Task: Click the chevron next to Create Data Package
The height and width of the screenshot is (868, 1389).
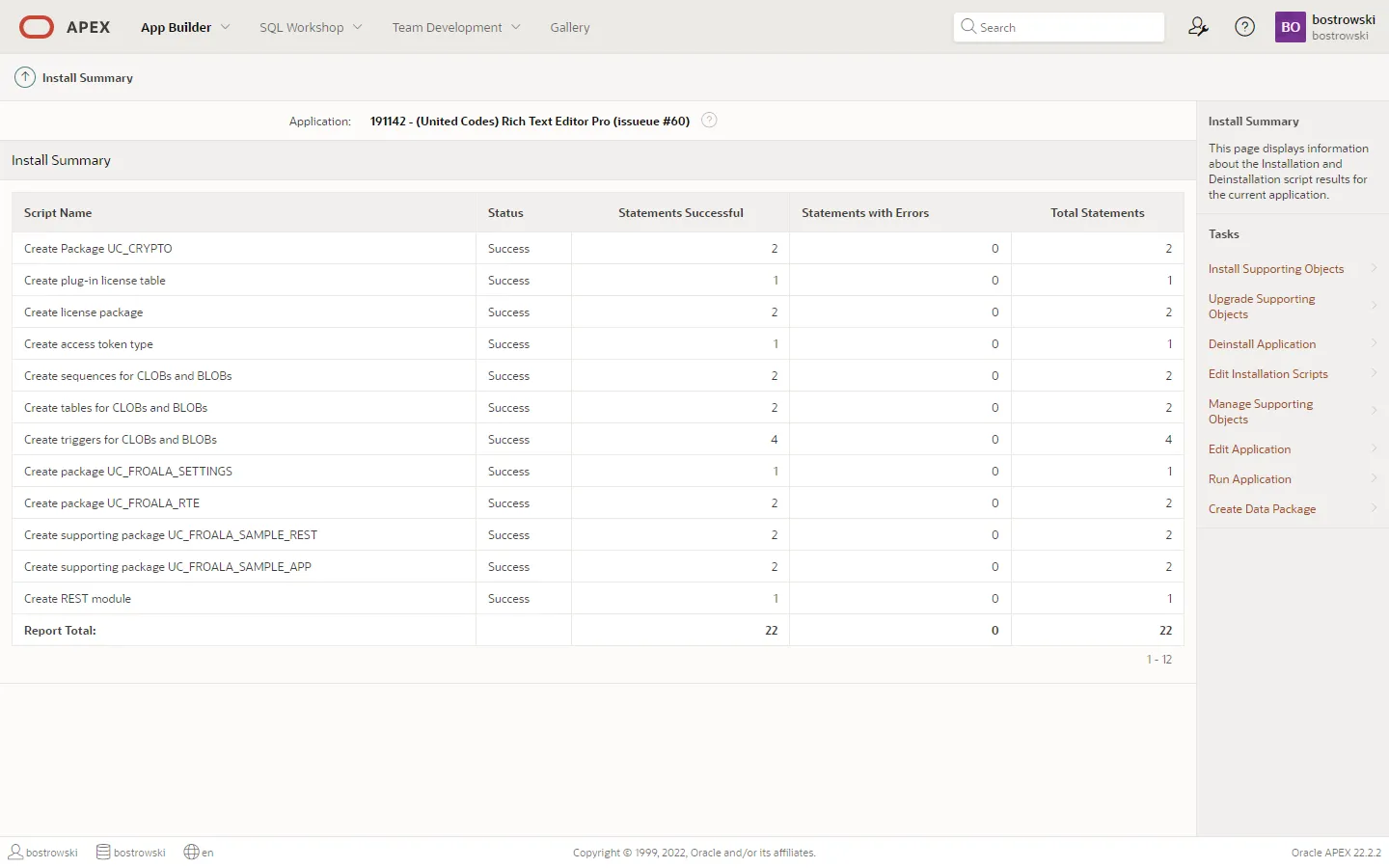Action: click(1374, 508)
